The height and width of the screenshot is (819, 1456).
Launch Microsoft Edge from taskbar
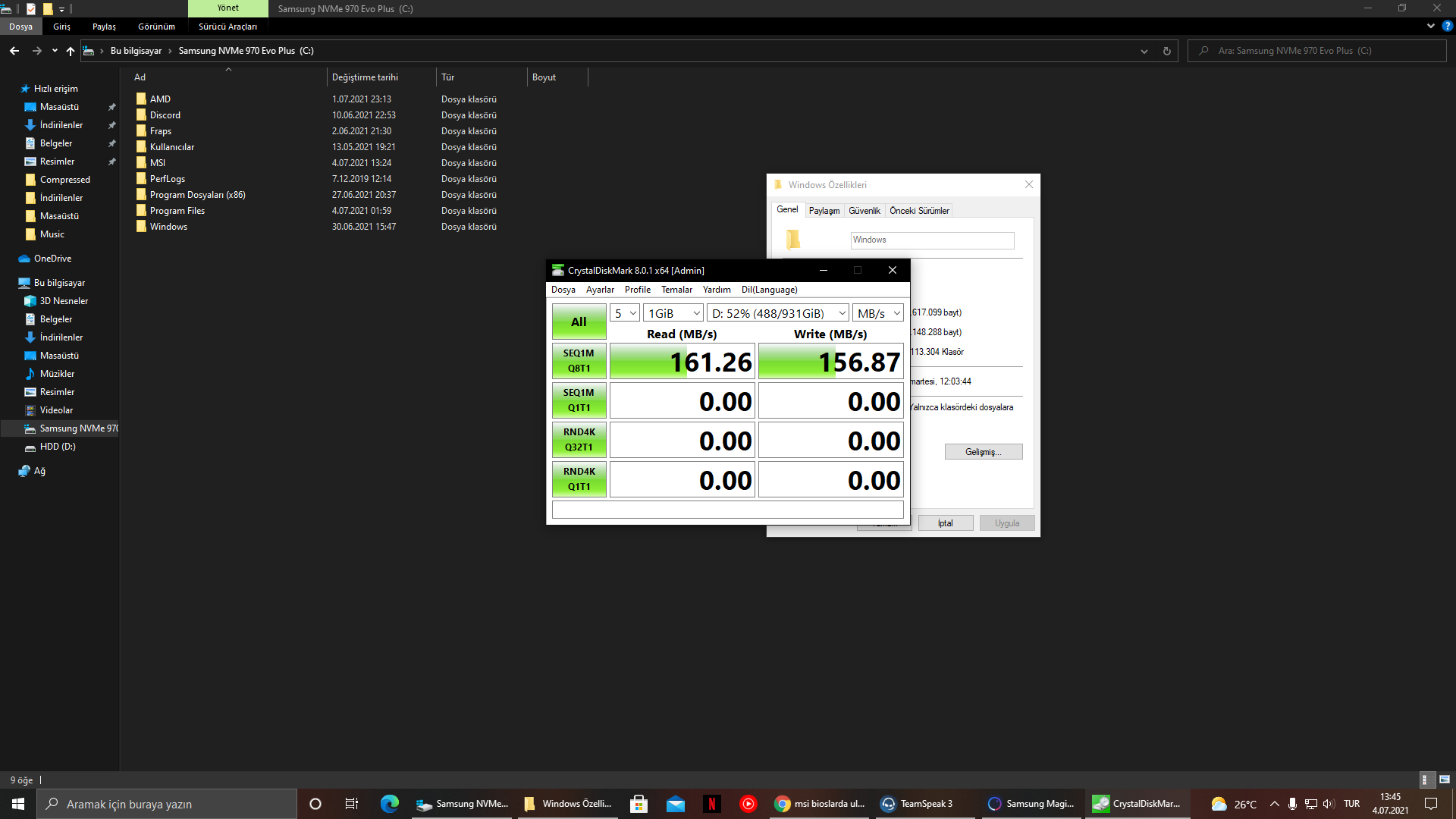click(x=389, y=804)
